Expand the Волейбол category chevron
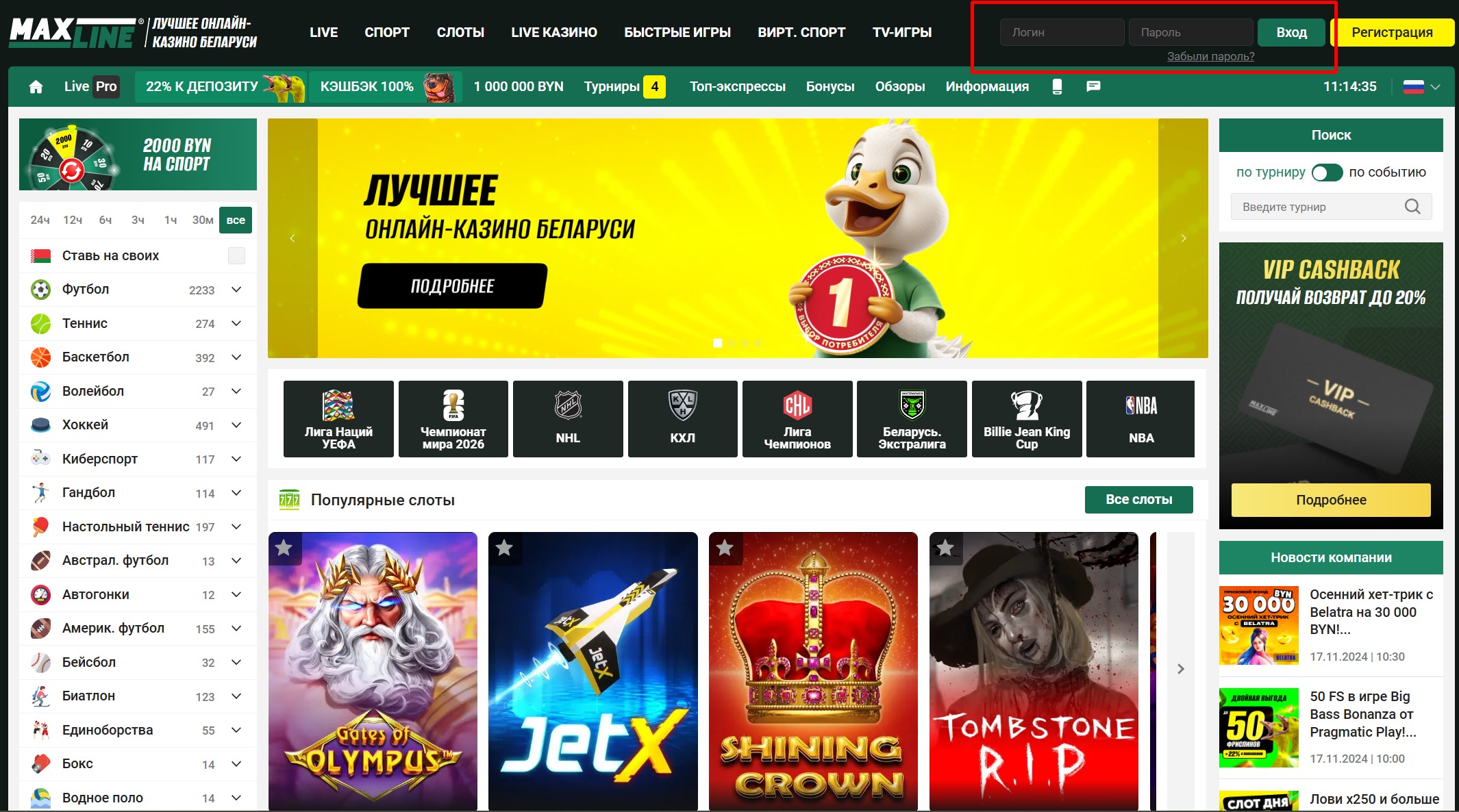Screen dimensions: 1459x812 point(236,391)
